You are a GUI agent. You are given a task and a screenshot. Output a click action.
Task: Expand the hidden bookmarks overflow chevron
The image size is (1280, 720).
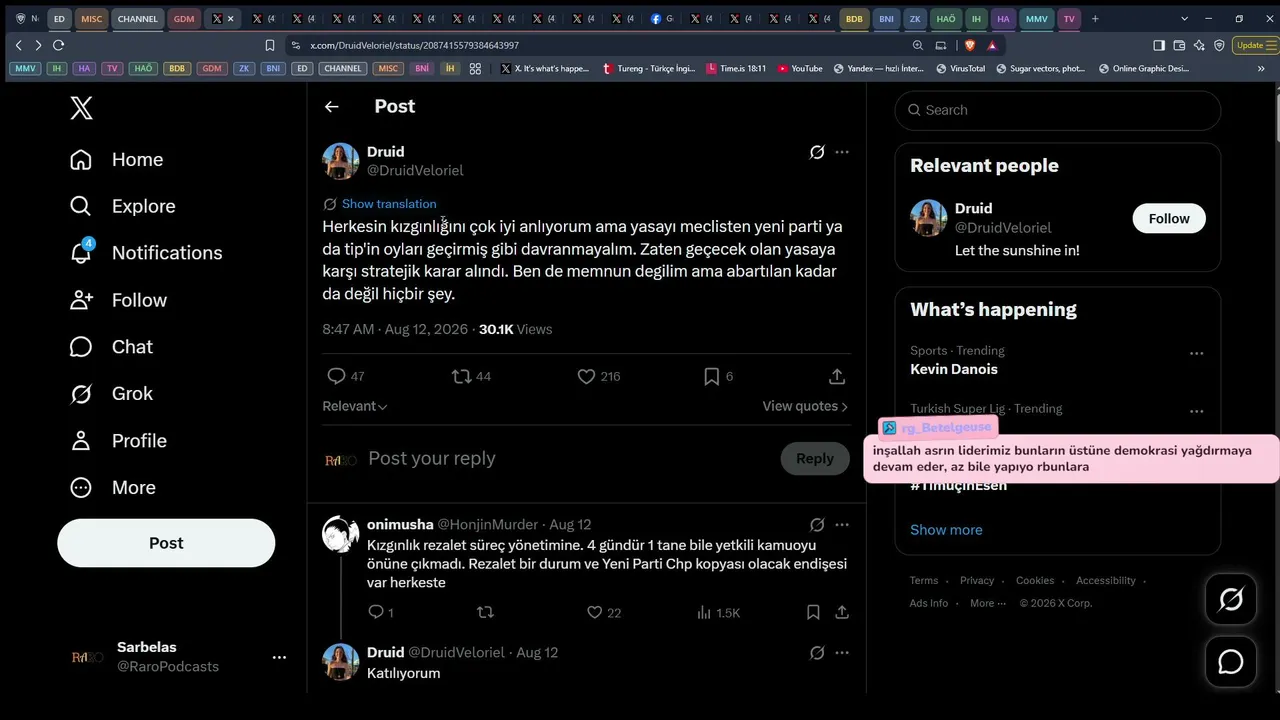[x=1261, y=69]
